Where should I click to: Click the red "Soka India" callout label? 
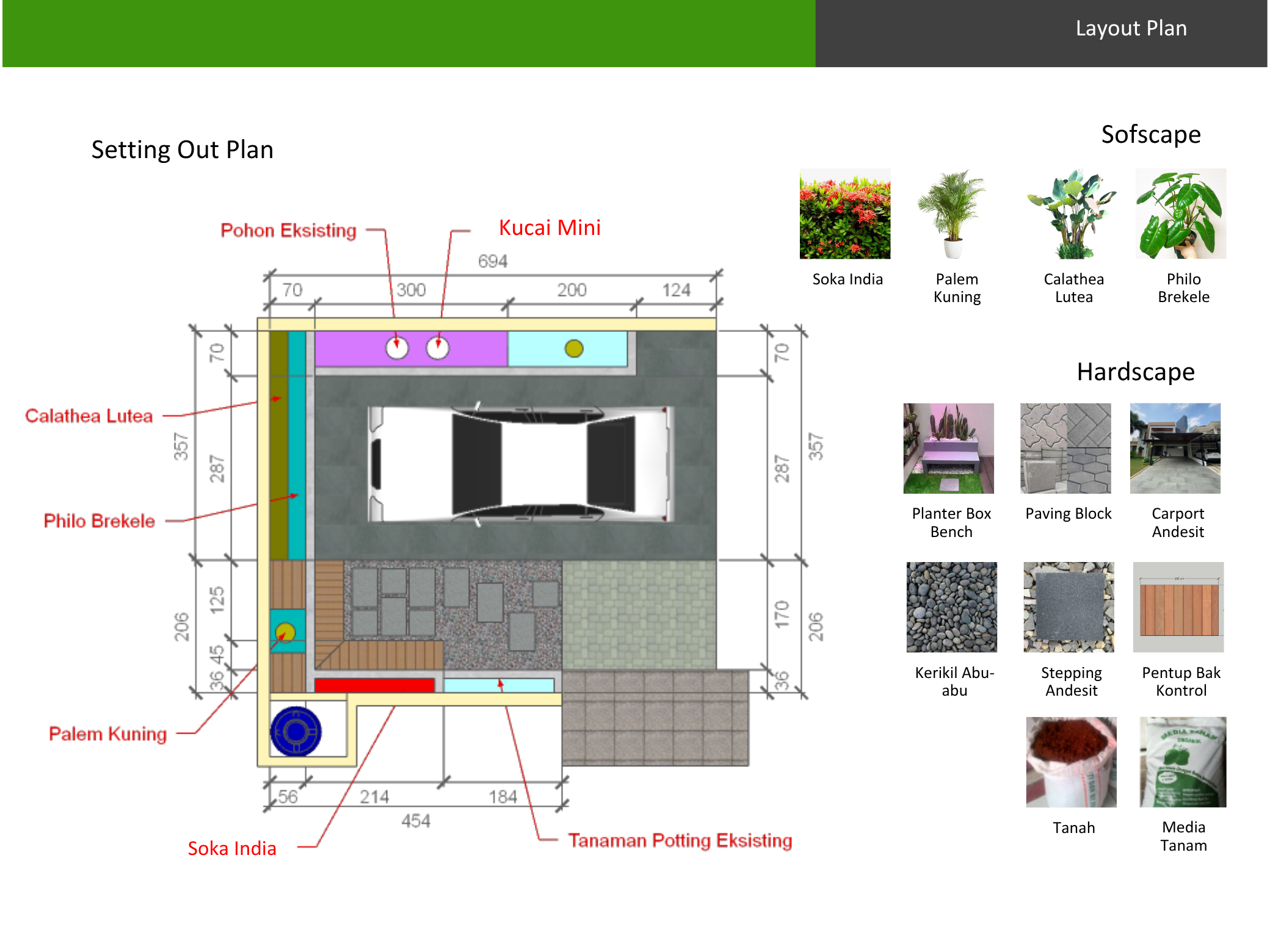click(232, 849)
